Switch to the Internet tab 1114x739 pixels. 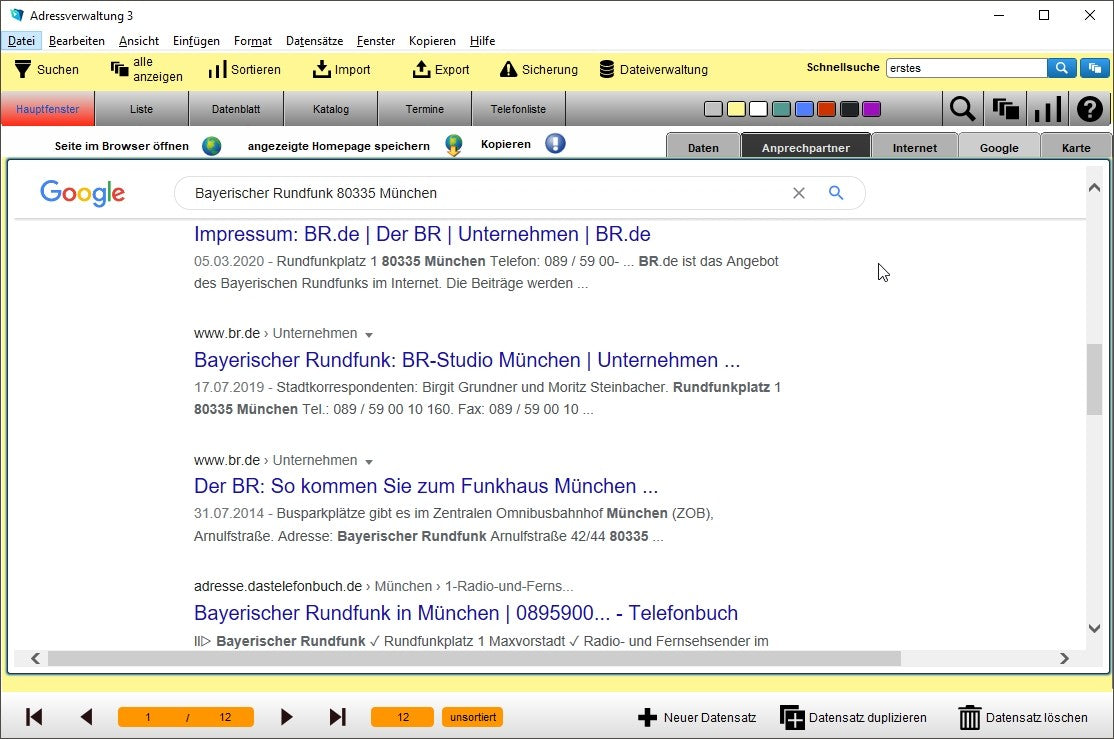pyautogui.click(x=914, y=147)
